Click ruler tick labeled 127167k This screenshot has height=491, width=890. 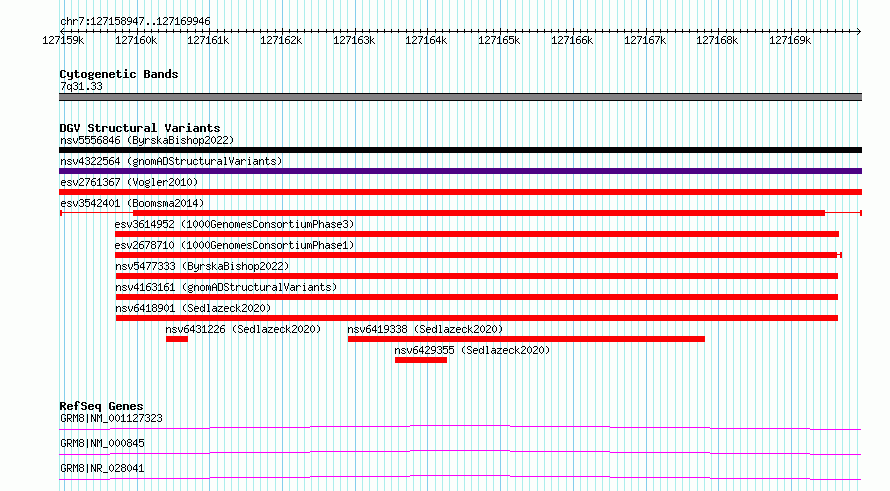point(645,40)
